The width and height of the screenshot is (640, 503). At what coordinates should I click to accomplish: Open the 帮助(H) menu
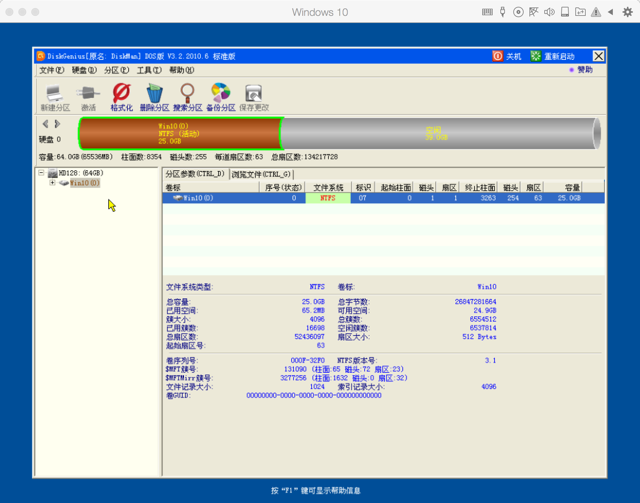[x=182, y=70]
